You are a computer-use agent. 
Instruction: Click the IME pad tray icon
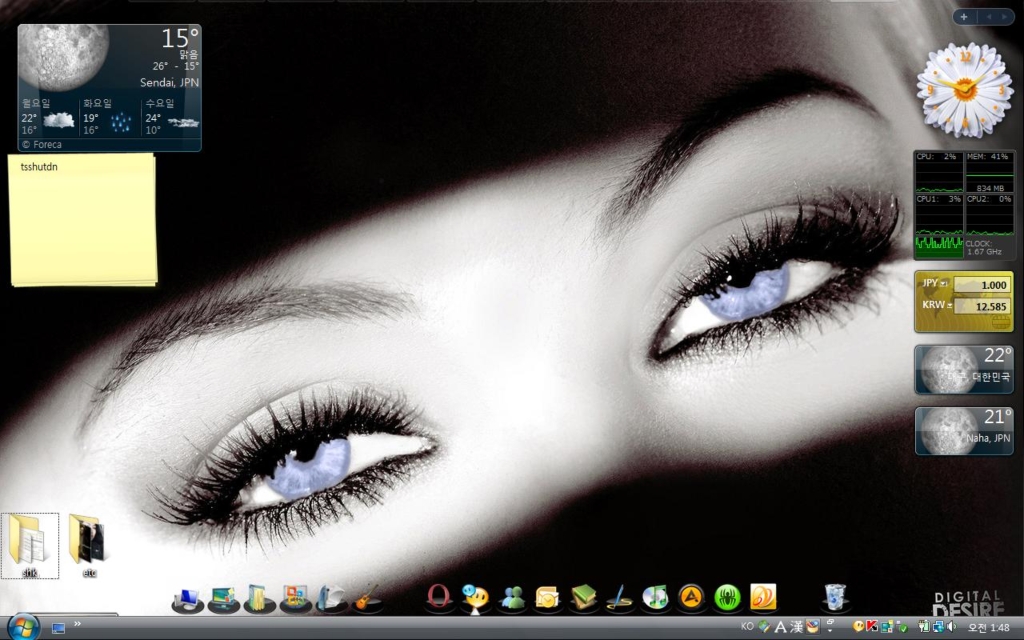764,627
